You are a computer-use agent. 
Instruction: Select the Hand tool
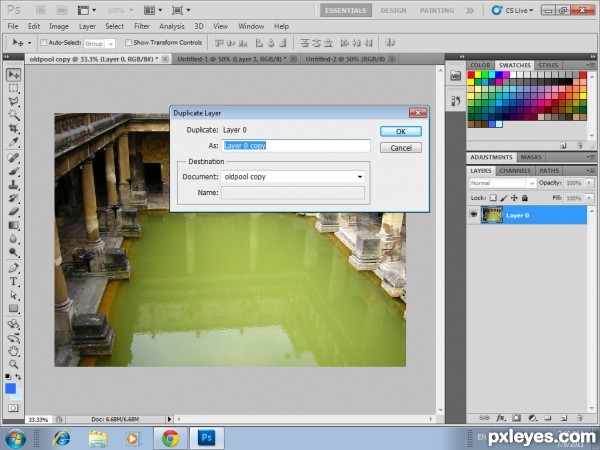pos(13,351)
